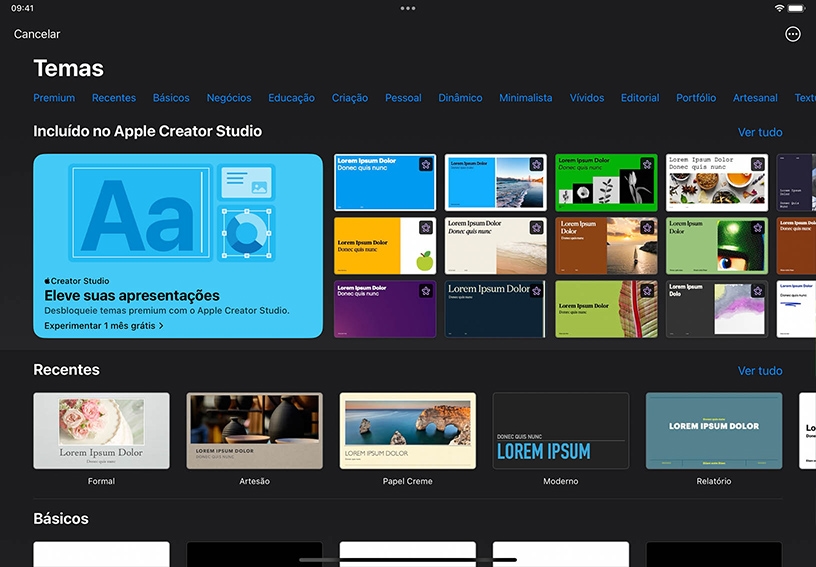Image resolution: width=816 pixels, height=567 pixels.
Task: Select the brown sunset sailboat theme
Action: pos(606,246)
